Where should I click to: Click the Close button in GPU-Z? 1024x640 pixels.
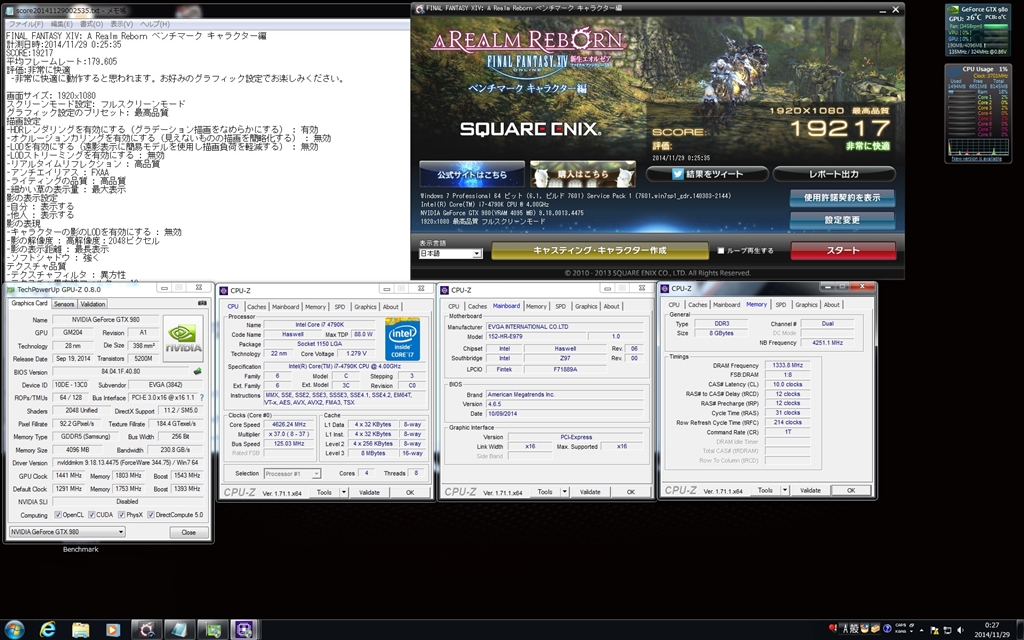click(x=189, y=532)
